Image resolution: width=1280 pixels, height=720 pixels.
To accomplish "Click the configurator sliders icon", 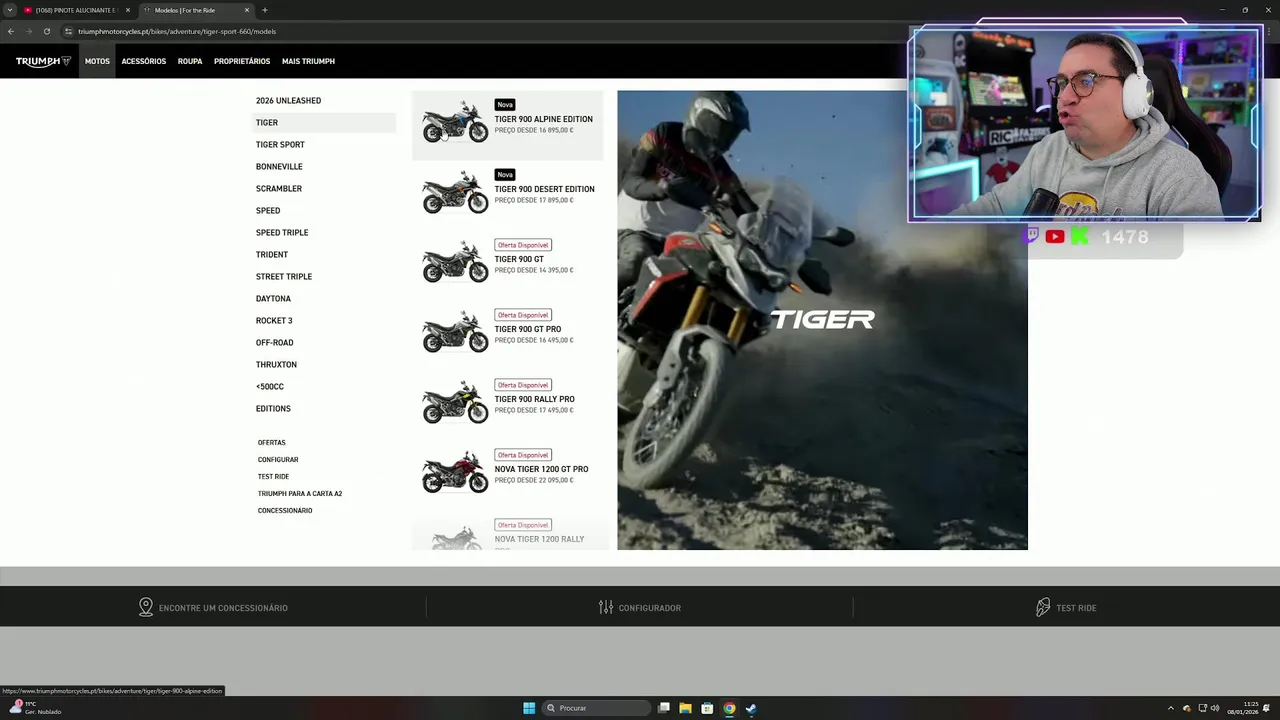I will [606, 607].
